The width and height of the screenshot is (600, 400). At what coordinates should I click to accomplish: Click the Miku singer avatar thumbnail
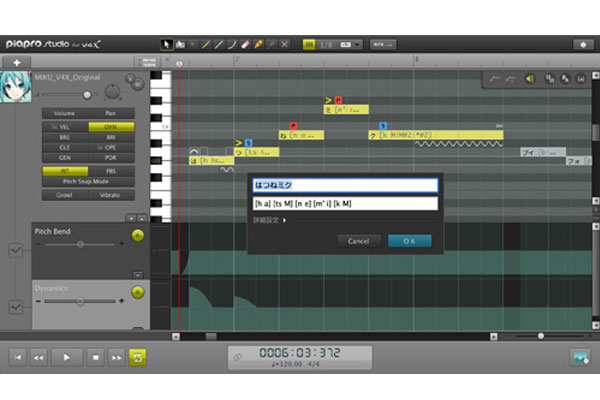tap(16, 87)
